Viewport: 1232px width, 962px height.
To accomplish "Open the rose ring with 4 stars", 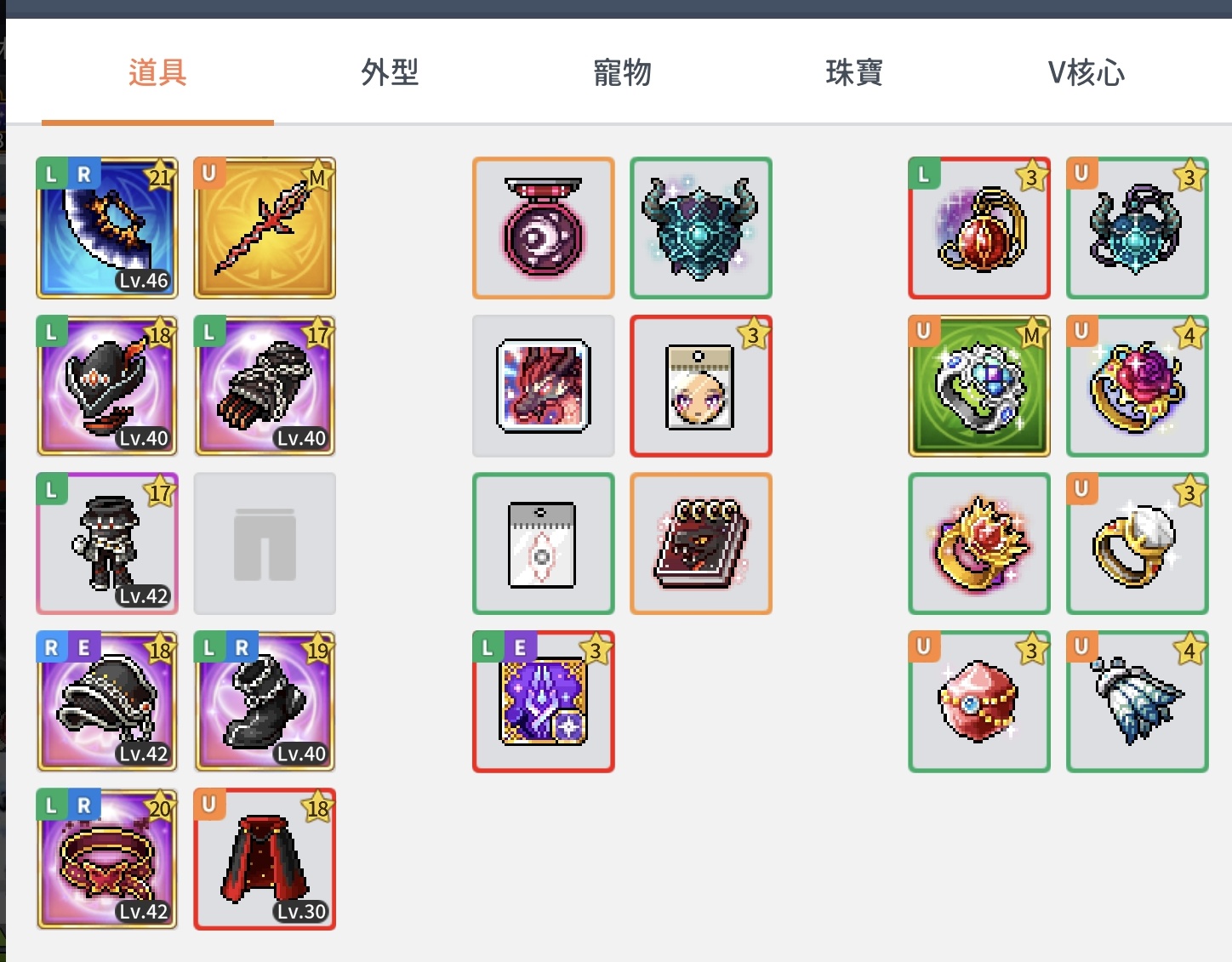I will click(1138, 385).
